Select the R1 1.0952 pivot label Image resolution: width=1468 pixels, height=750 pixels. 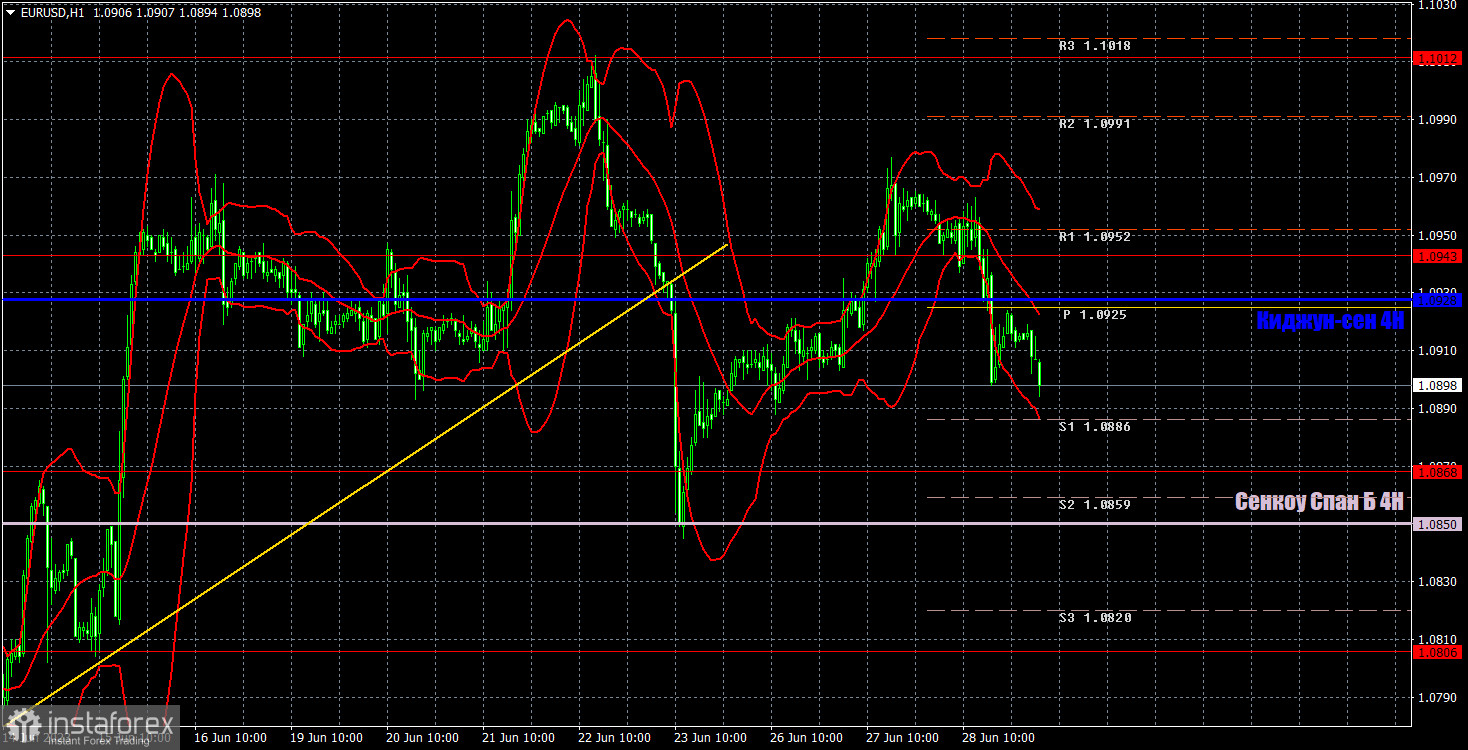pyautogui.click(x=1095, y=237)
